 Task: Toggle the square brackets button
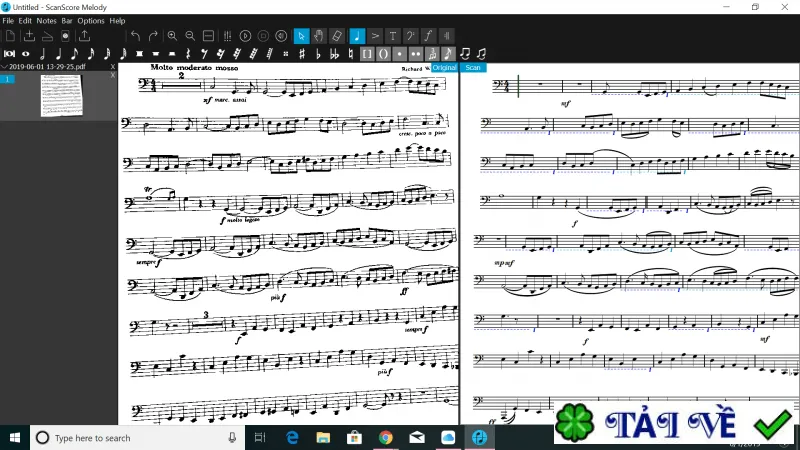pyautogui.click(x=367, y=54)
